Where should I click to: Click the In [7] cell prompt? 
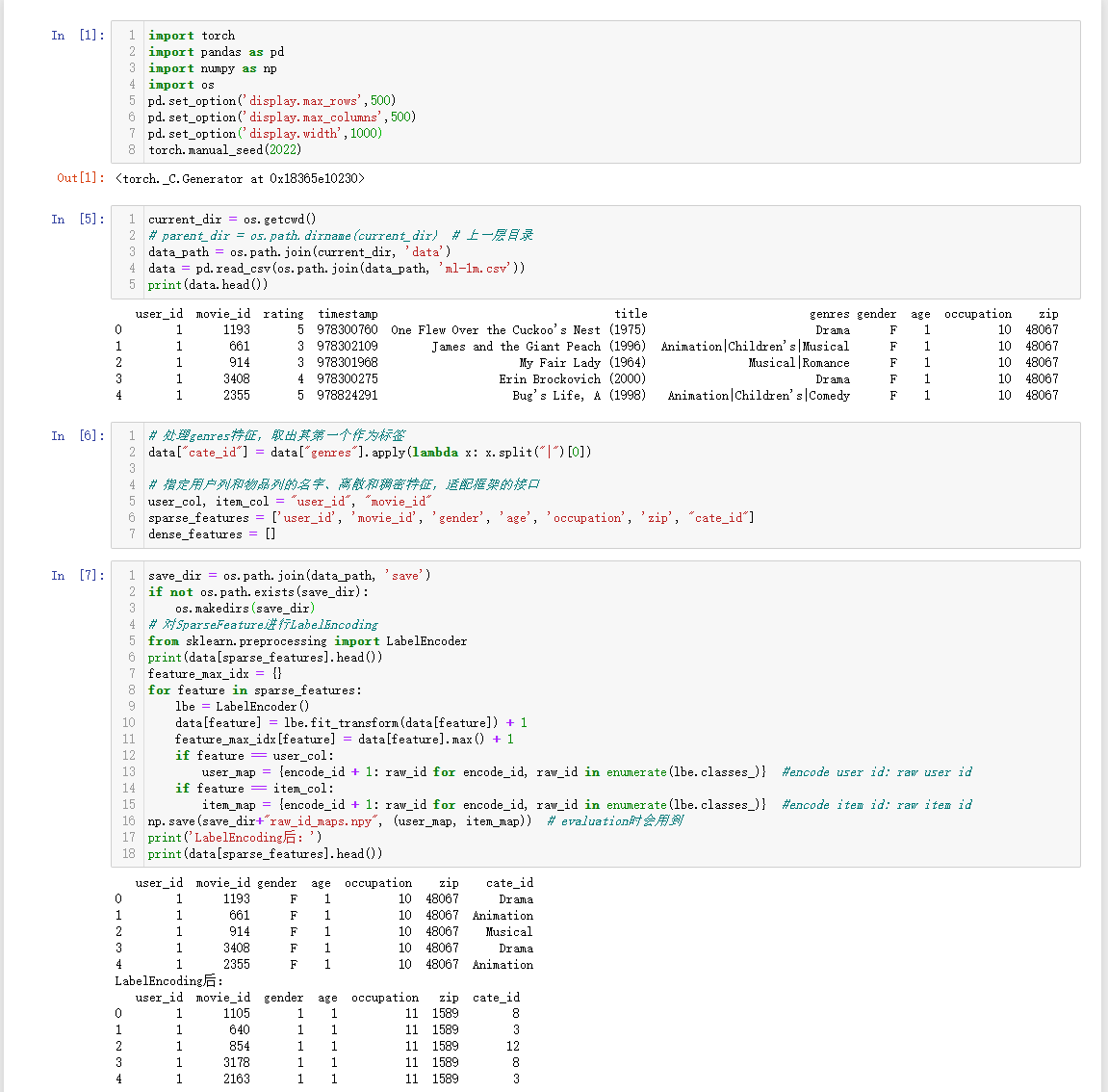coord(78,575)
